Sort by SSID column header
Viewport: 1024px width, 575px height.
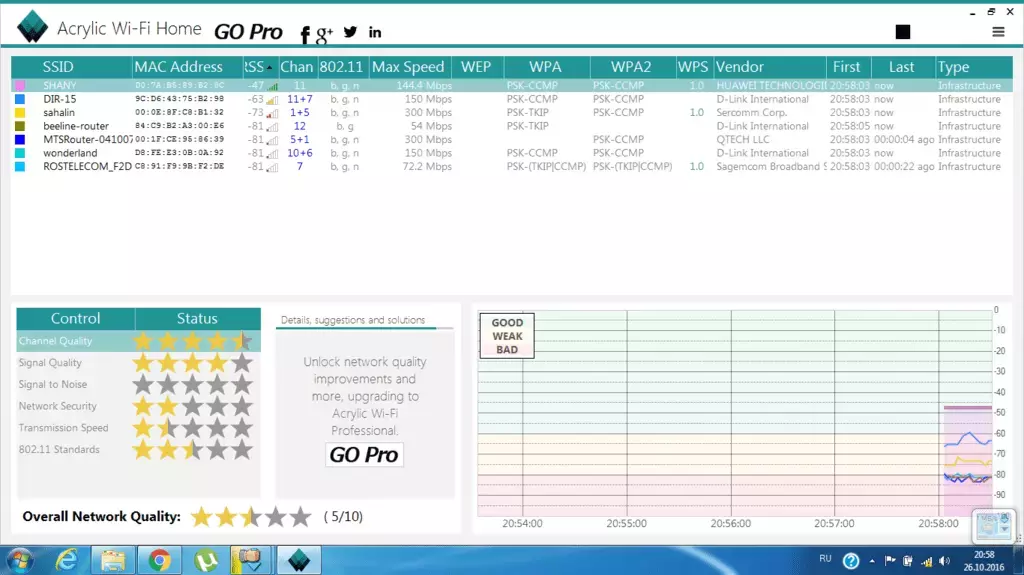71,67
